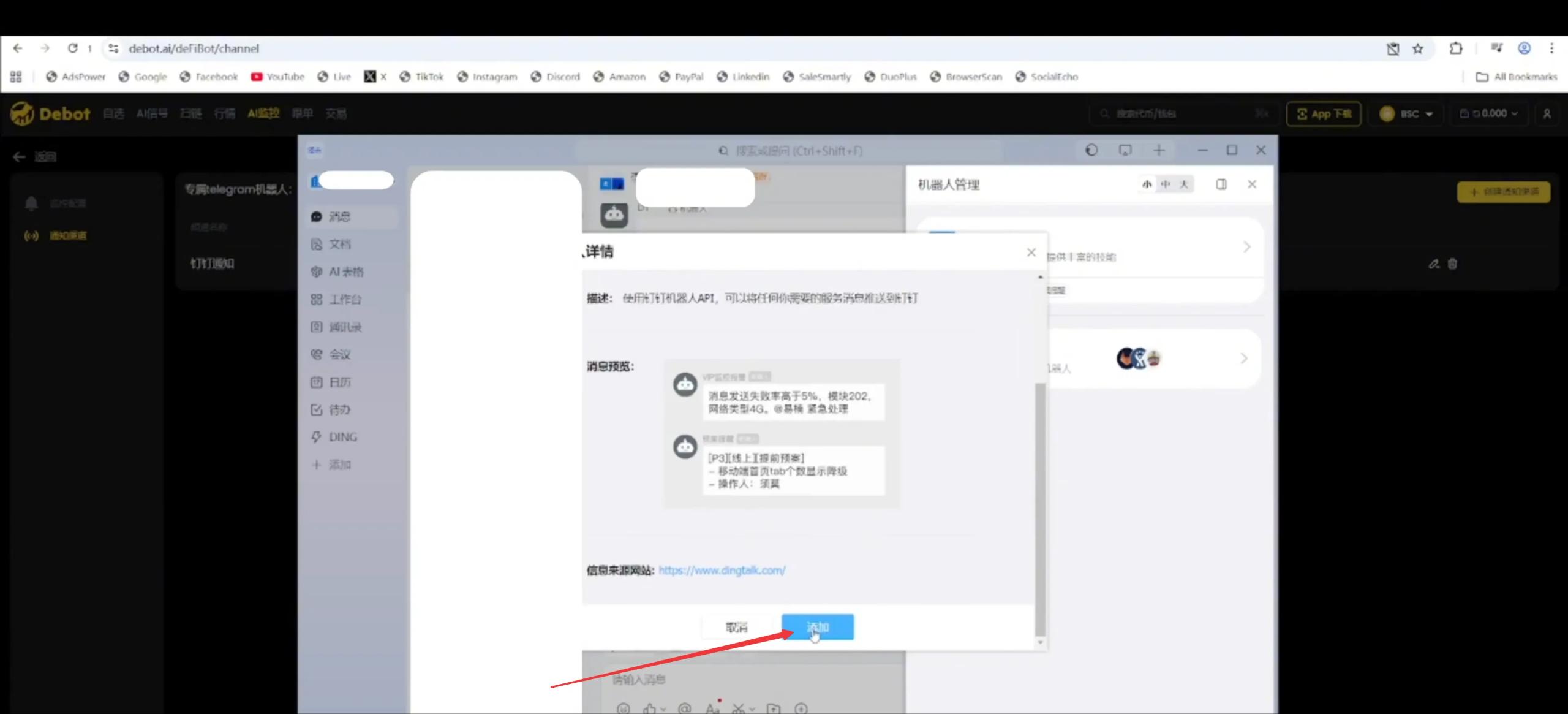The image size is (1568, 714).
Task: Select small font size 小 option
Action: (x=1147, y=184)
